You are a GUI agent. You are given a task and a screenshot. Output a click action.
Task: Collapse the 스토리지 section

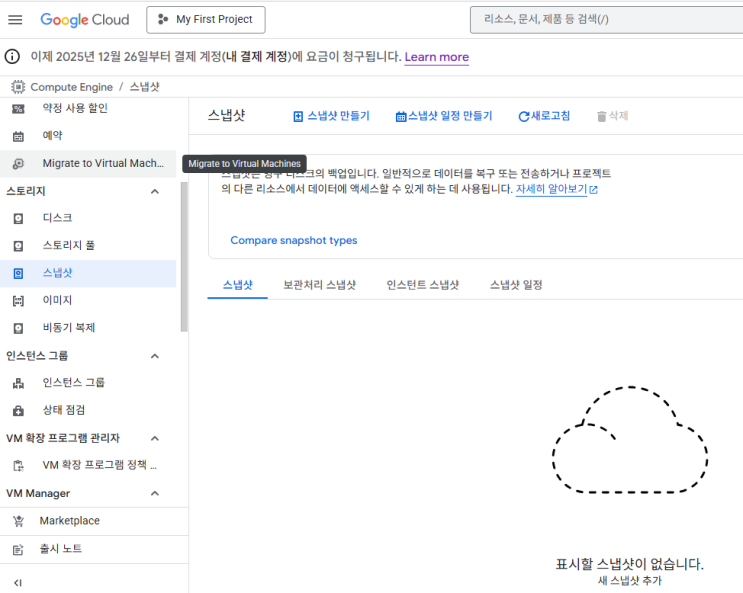click(x=154, y=192)
